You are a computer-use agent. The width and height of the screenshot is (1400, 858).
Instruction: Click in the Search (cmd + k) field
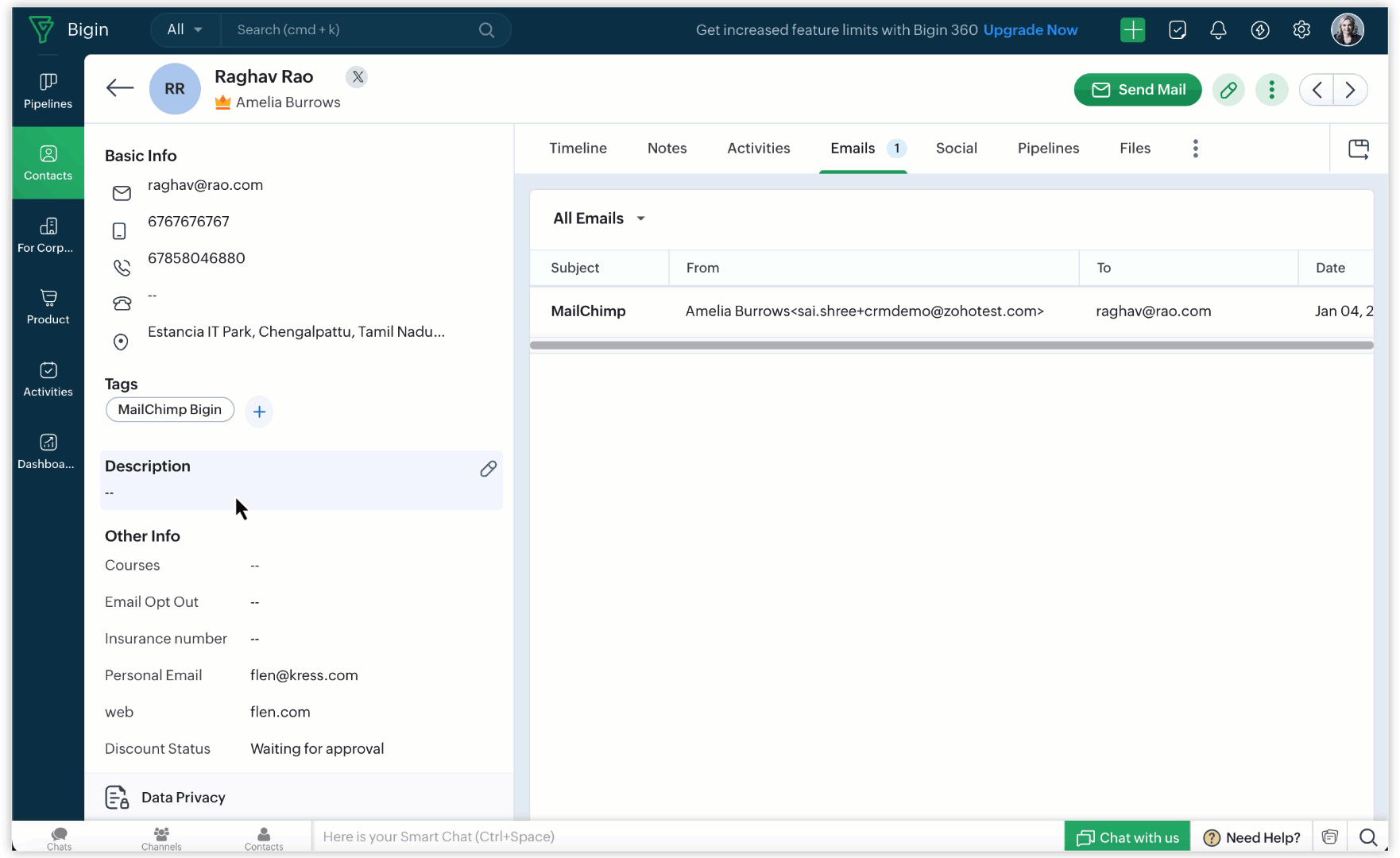coord(350,30)
